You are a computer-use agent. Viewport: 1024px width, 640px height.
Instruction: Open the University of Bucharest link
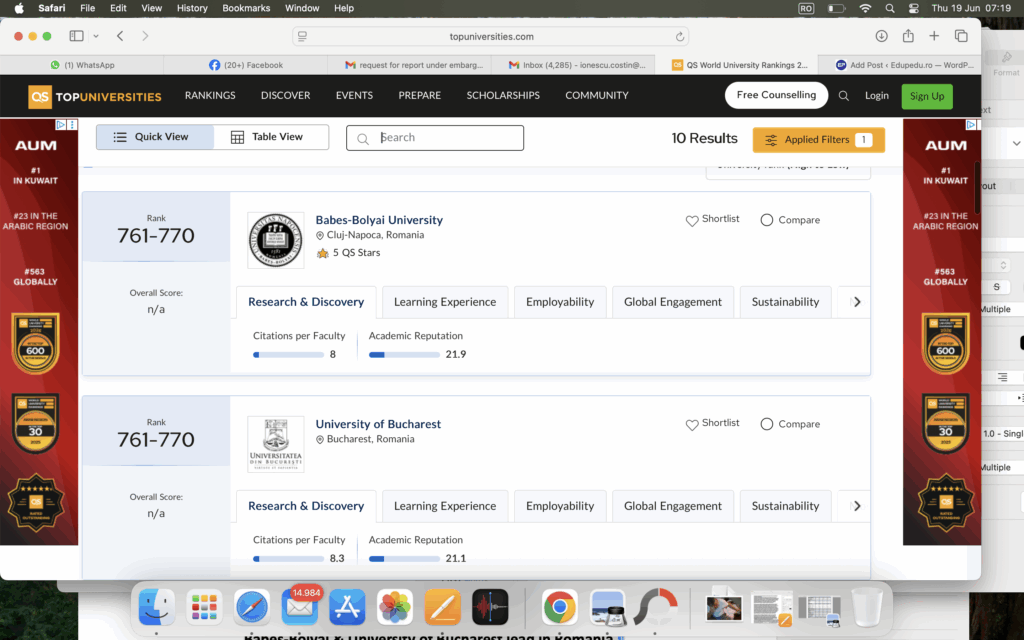pyautogui.click(x=378, y=424)
